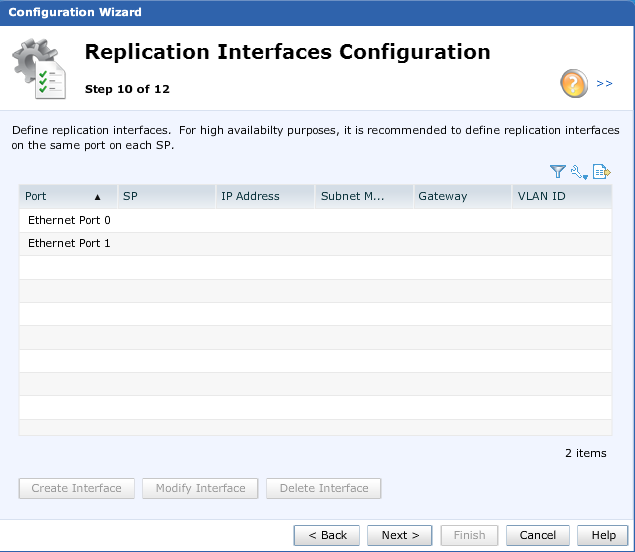This screenshot has width=635, height=552.
Task: Go to previous step with Back
Action: (327, 535)
